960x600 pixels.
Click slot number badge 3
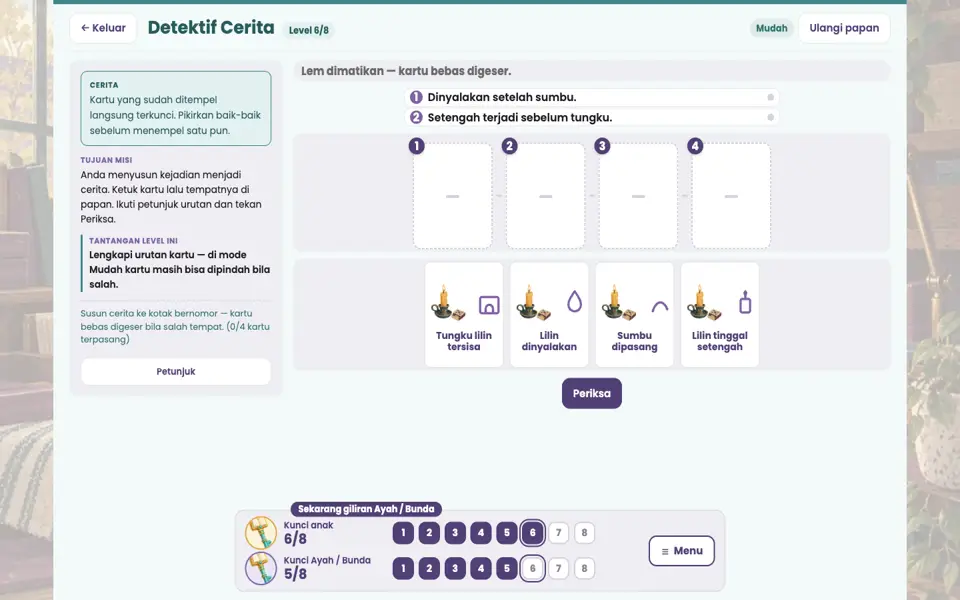click(x=602, y=146)
